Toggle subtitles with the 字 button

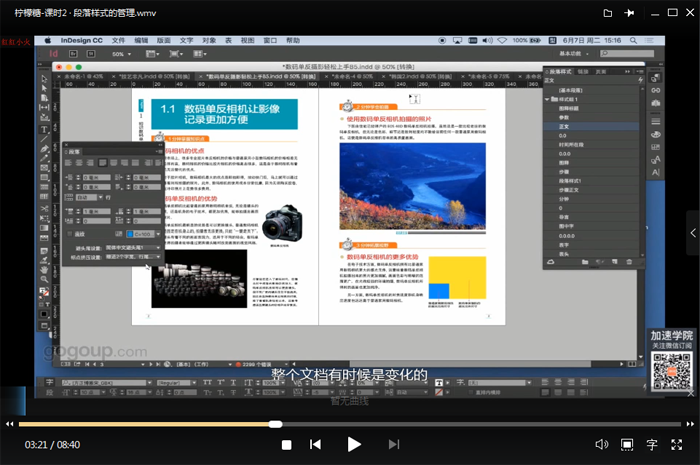[x=652, y=444]
